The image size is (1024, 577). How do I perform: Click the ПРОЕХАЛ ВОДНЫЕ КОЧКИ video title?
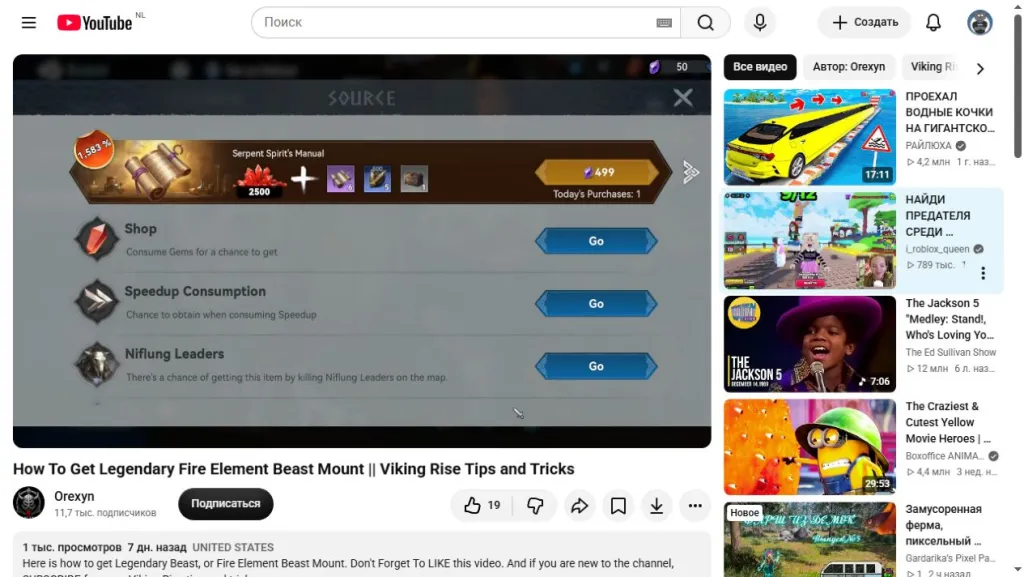[950, 112]
